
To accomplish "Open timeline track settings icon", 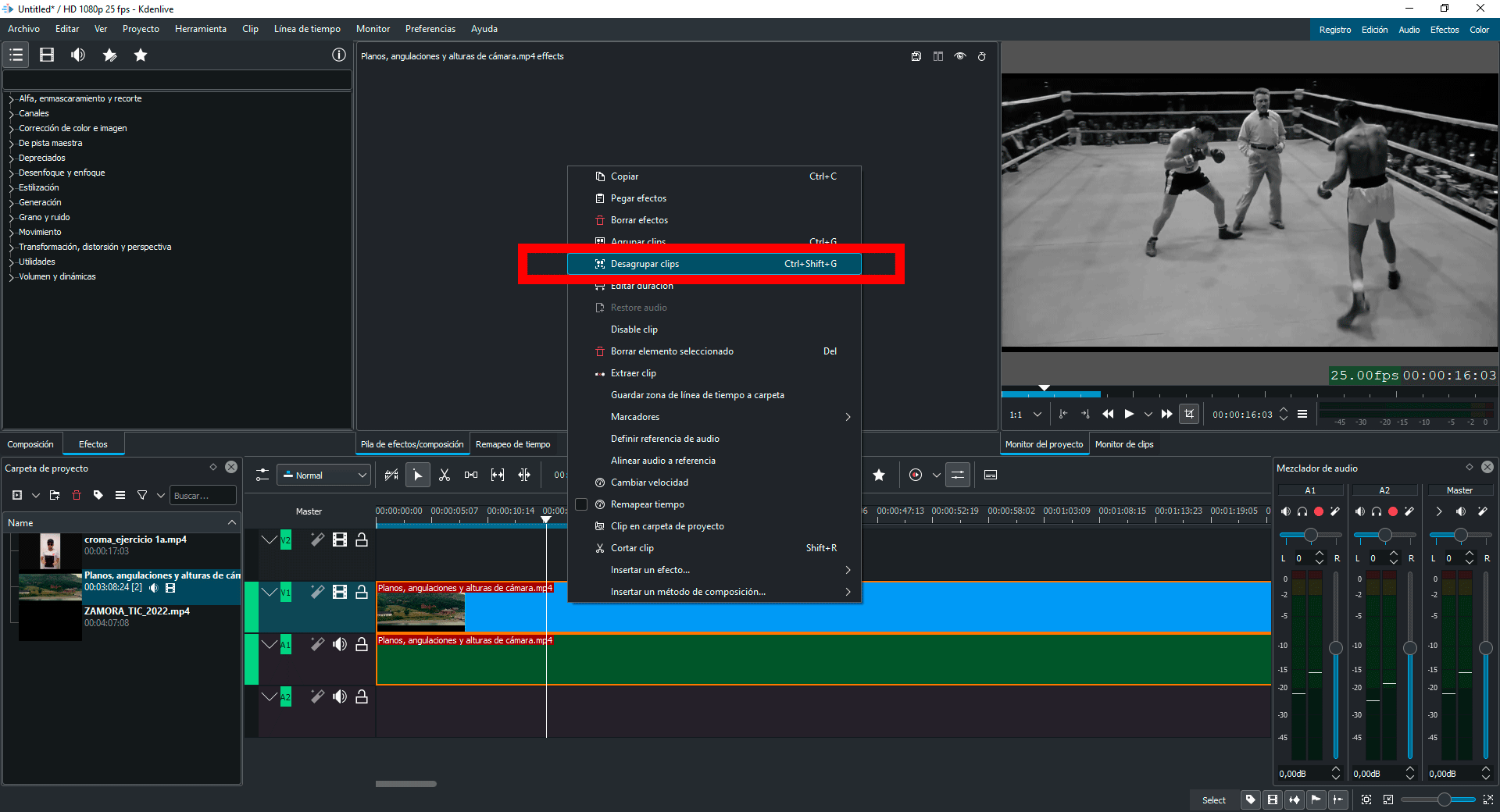I will (262, 475).
